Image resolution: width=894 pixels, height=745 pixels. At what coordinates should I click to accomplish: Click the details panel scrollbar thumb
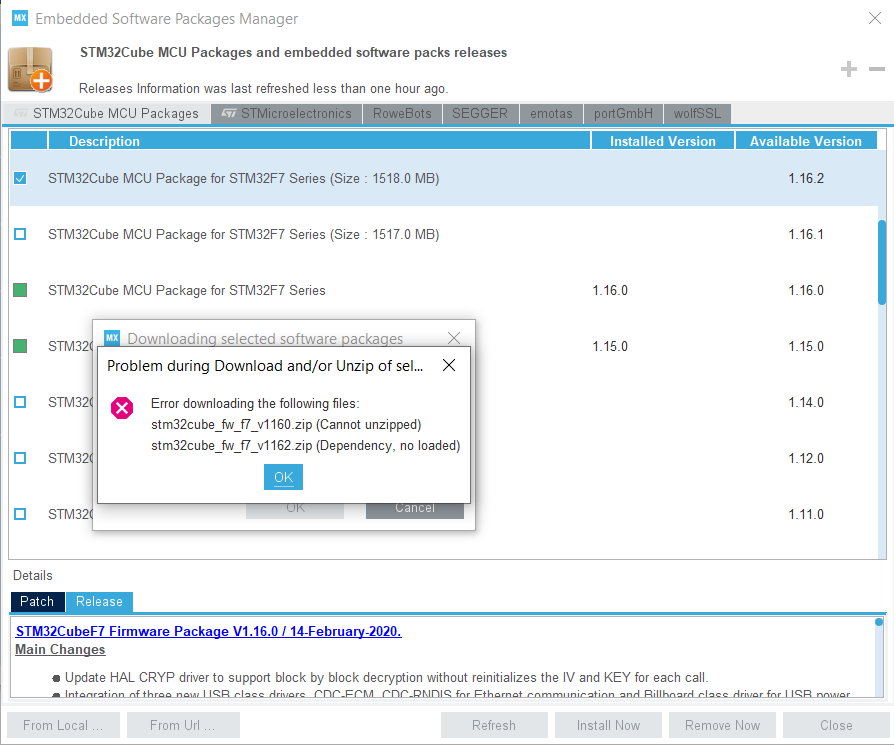(x=879, y=622)
